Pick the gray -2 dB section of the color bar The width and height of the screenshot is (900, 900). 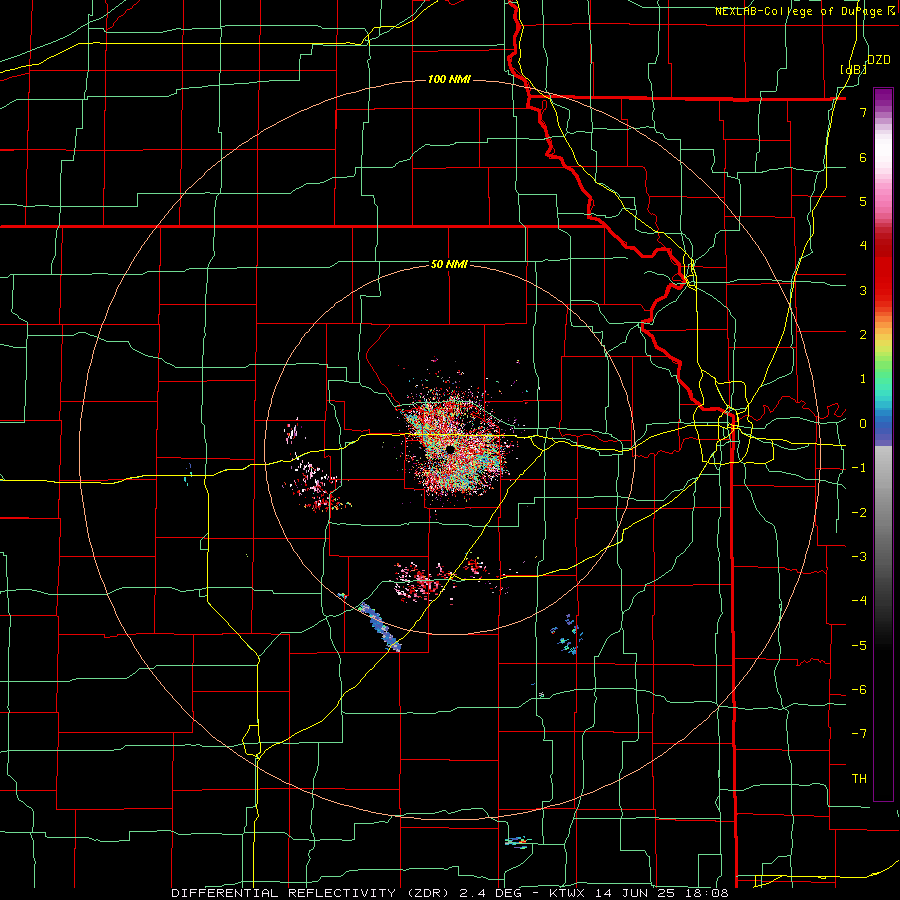click(883, 512)
